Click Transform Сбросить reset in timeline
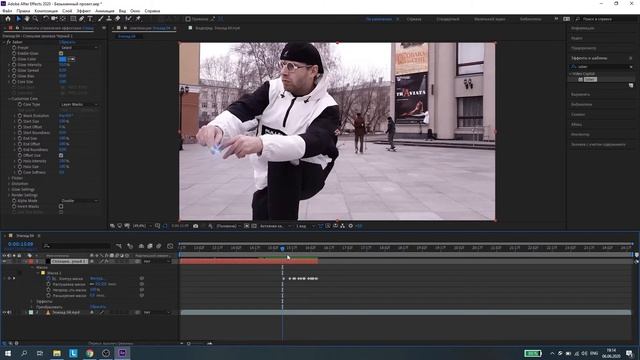The width and height of the screenshot is (640, 360). (x=98, y=307)
